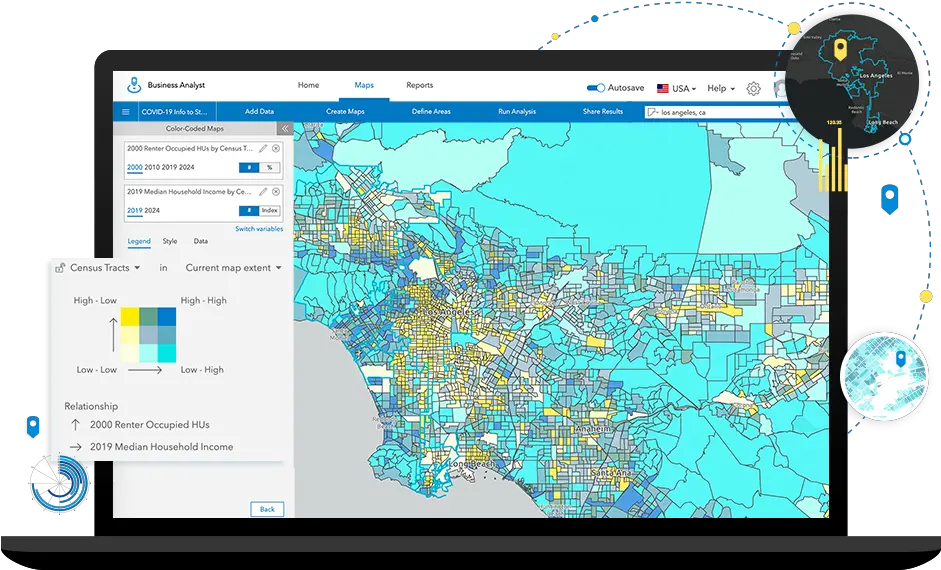Open the Census Tracts geography dropdown

(105, 268)
